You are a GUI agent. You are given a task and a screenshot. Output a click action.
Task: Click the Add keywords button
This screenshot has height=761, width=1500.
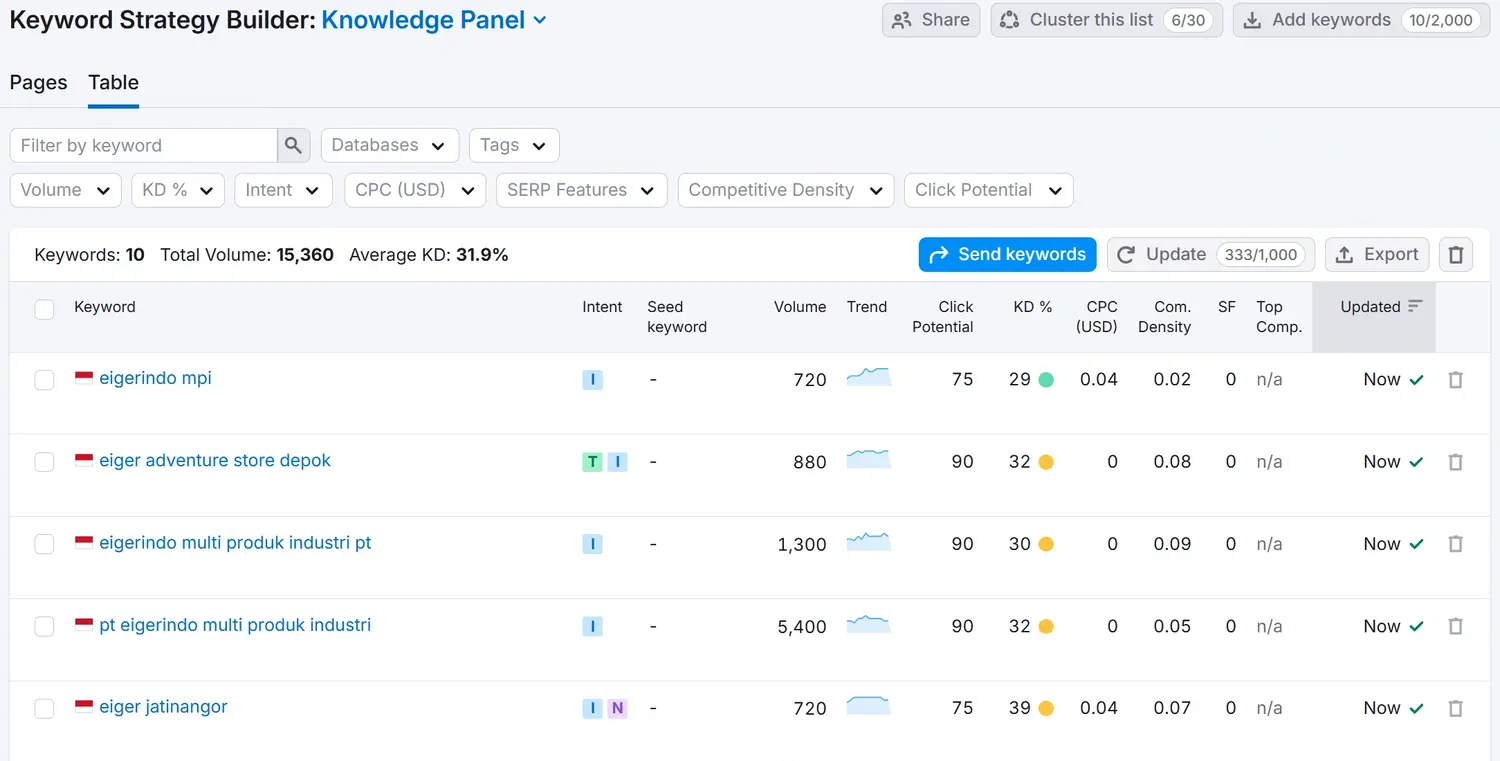click(x=1361, y=20)
